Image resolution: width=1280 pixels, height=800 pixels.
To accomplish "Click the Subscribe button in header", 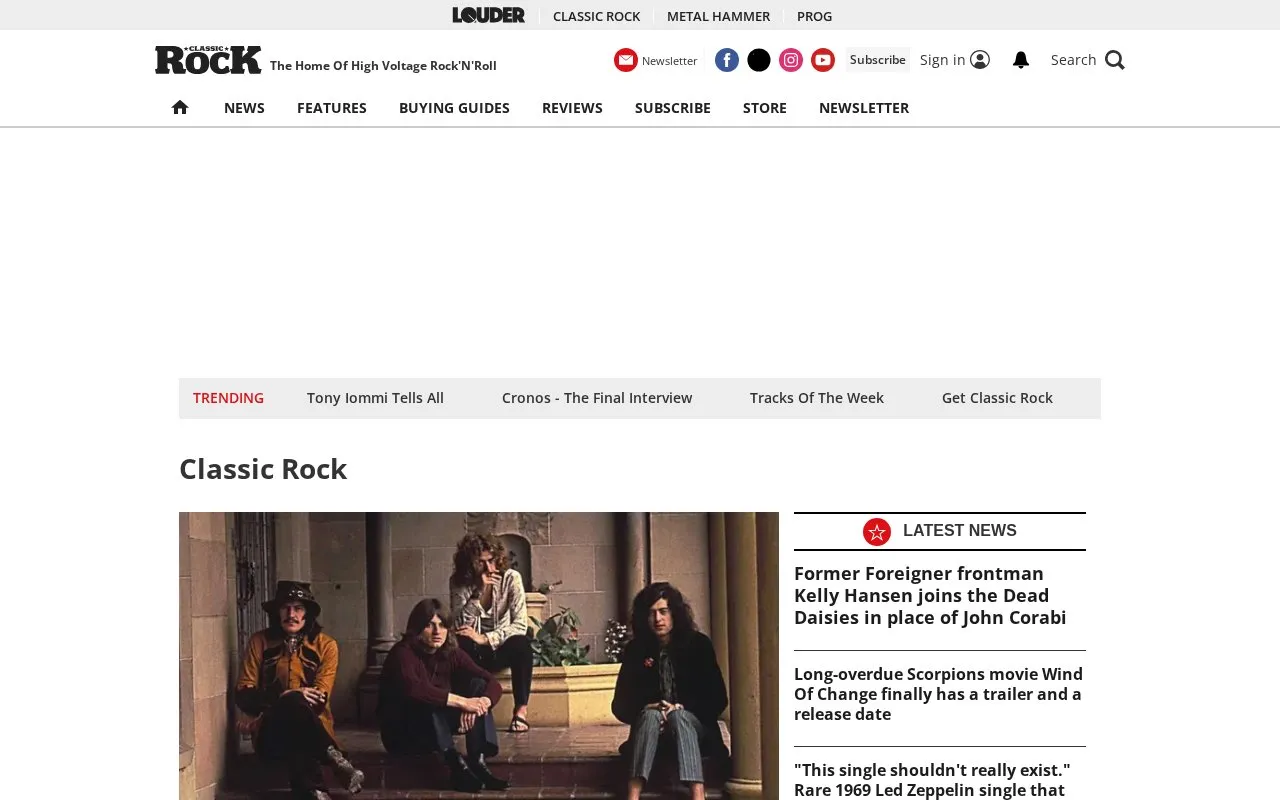I will click(878, 60).
